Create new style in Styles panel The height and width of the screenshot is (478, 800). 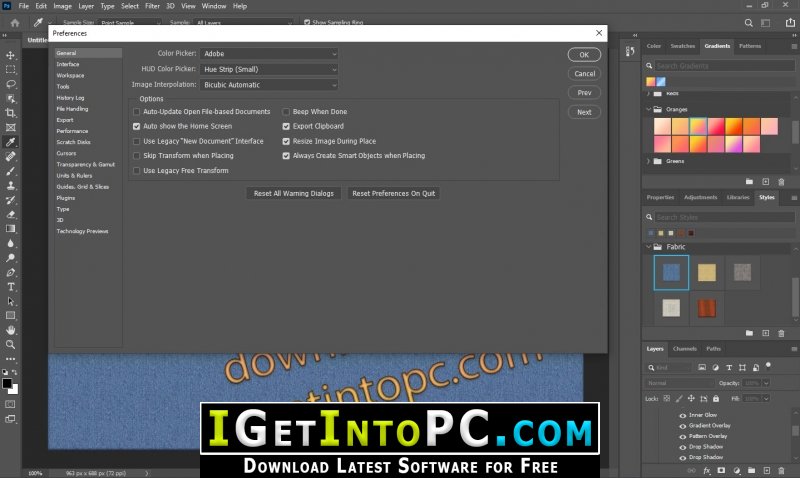click(765, 333)
